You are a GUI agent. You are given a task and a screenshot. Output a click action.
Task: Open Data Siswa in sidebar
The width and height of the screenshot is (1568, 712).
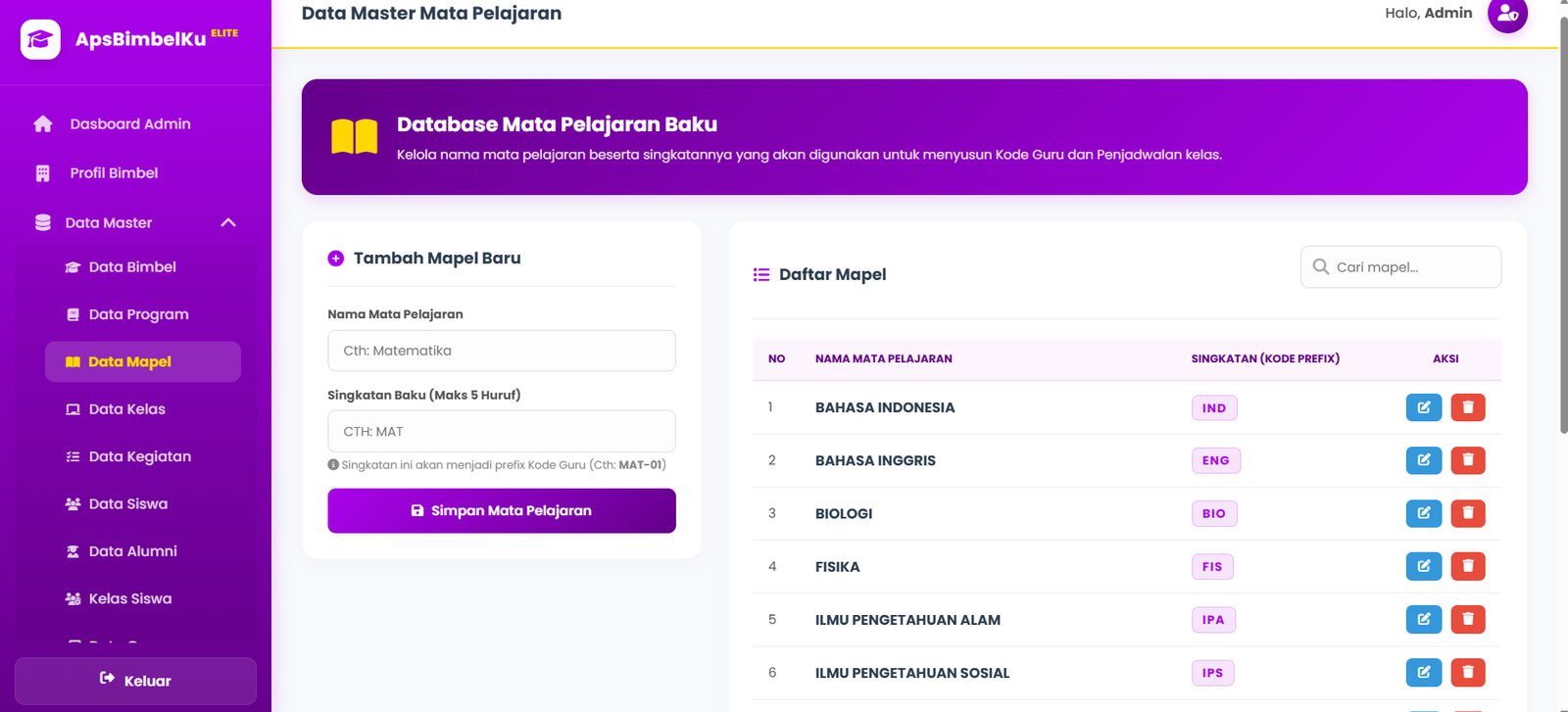pyautogui.click(x=143, y=503)
